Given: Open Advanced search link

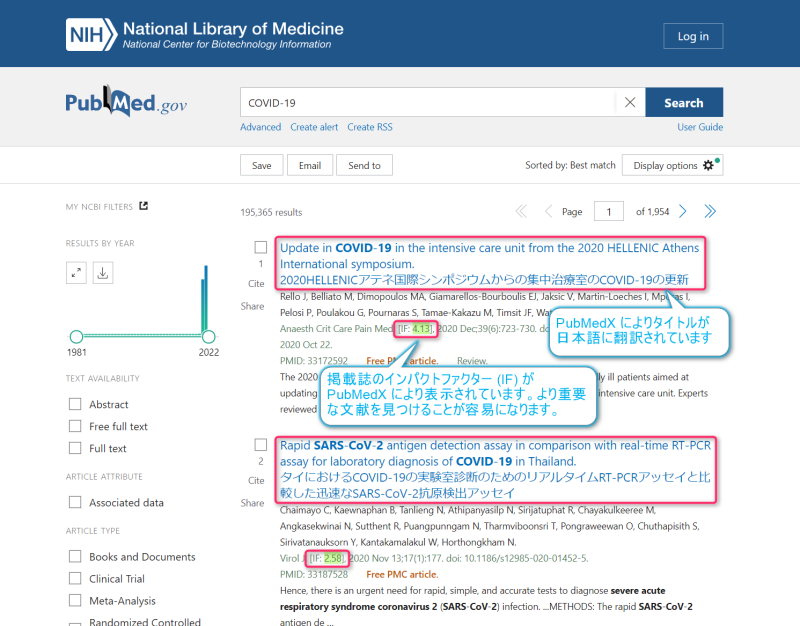Looking at the screenshot, I should [261, 127].
